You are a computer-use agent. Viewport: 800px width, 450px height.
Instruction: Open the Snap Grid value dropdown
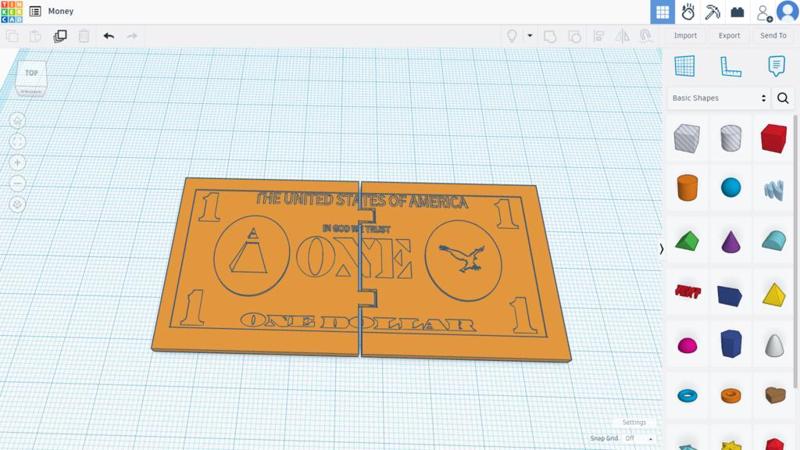click(639, 438)
